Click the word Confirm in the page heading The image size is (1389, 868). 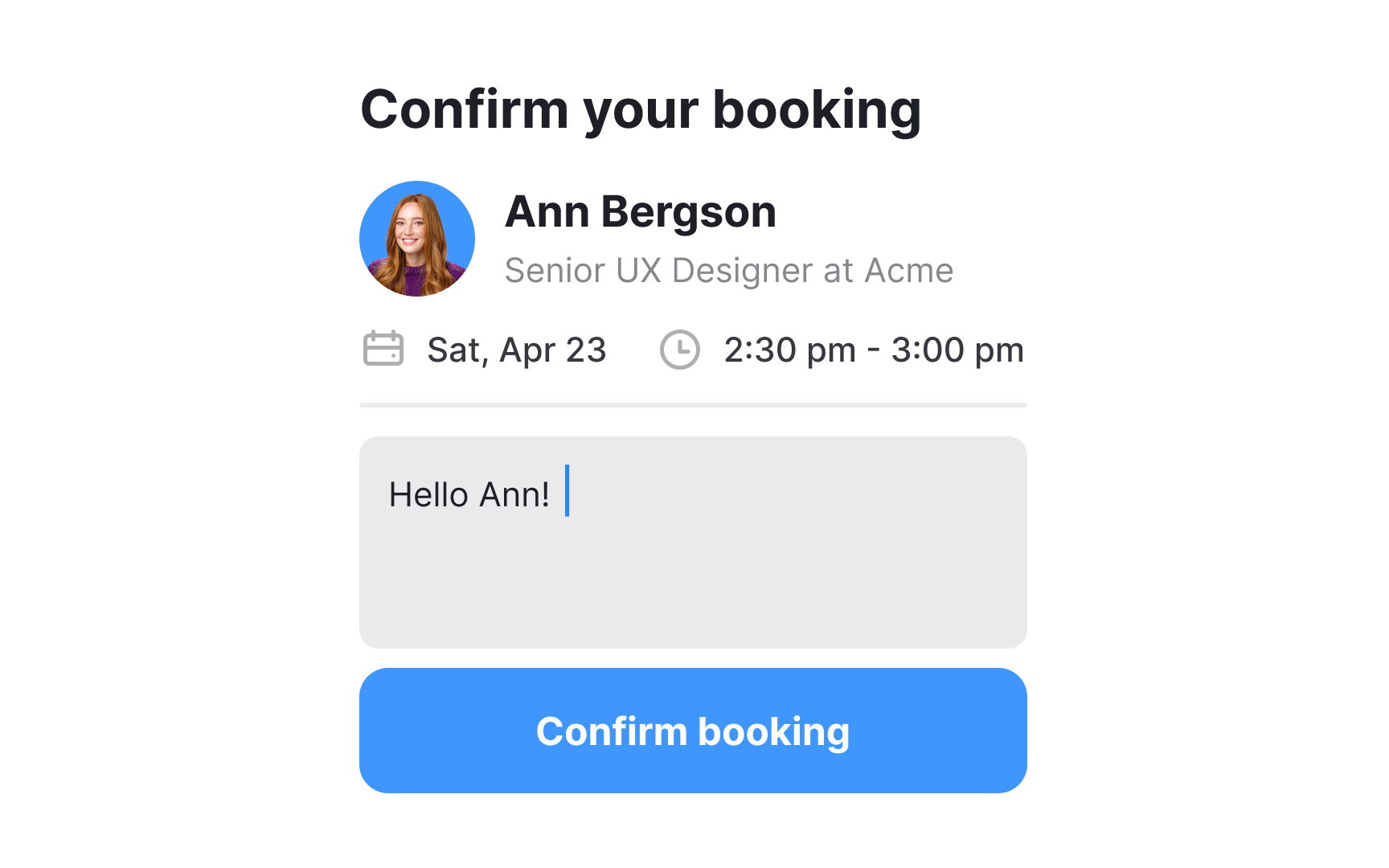[465, 109]
